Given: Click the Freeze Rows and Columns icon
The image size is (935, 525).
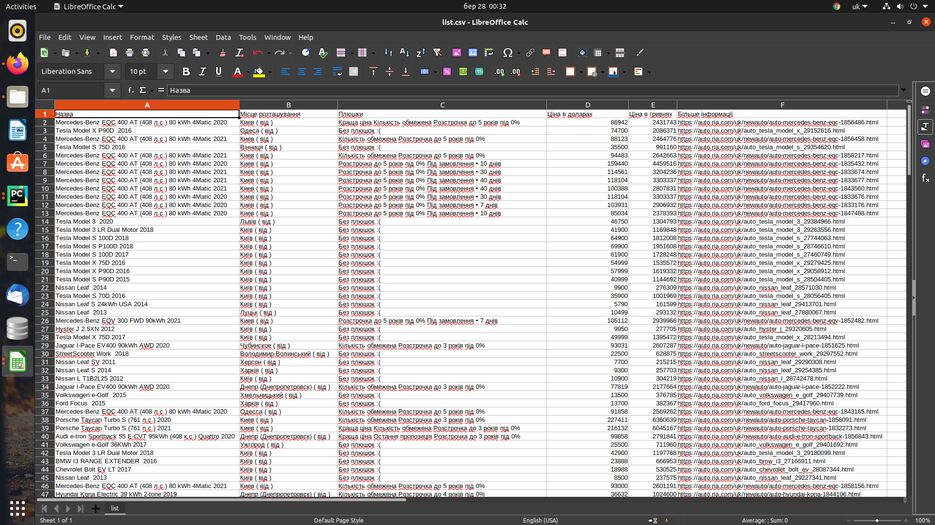Looking at the screenshot, I should tap(598, 53).
